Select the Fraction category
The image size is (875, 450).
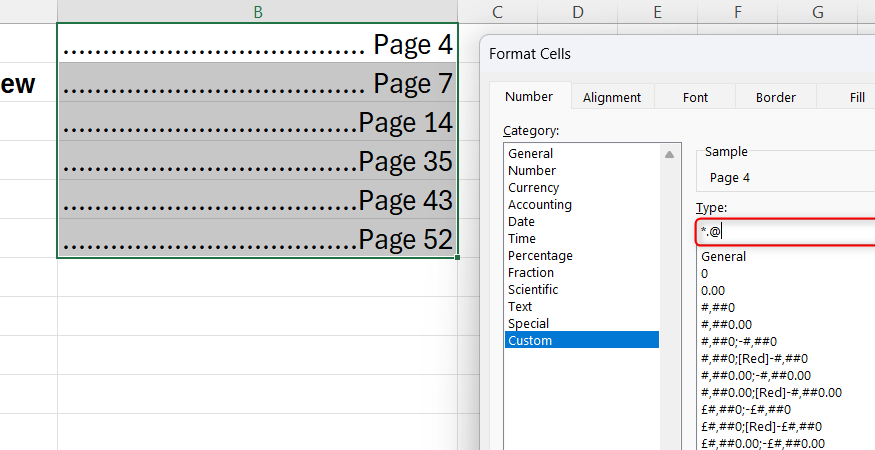[x=581, y=272]
